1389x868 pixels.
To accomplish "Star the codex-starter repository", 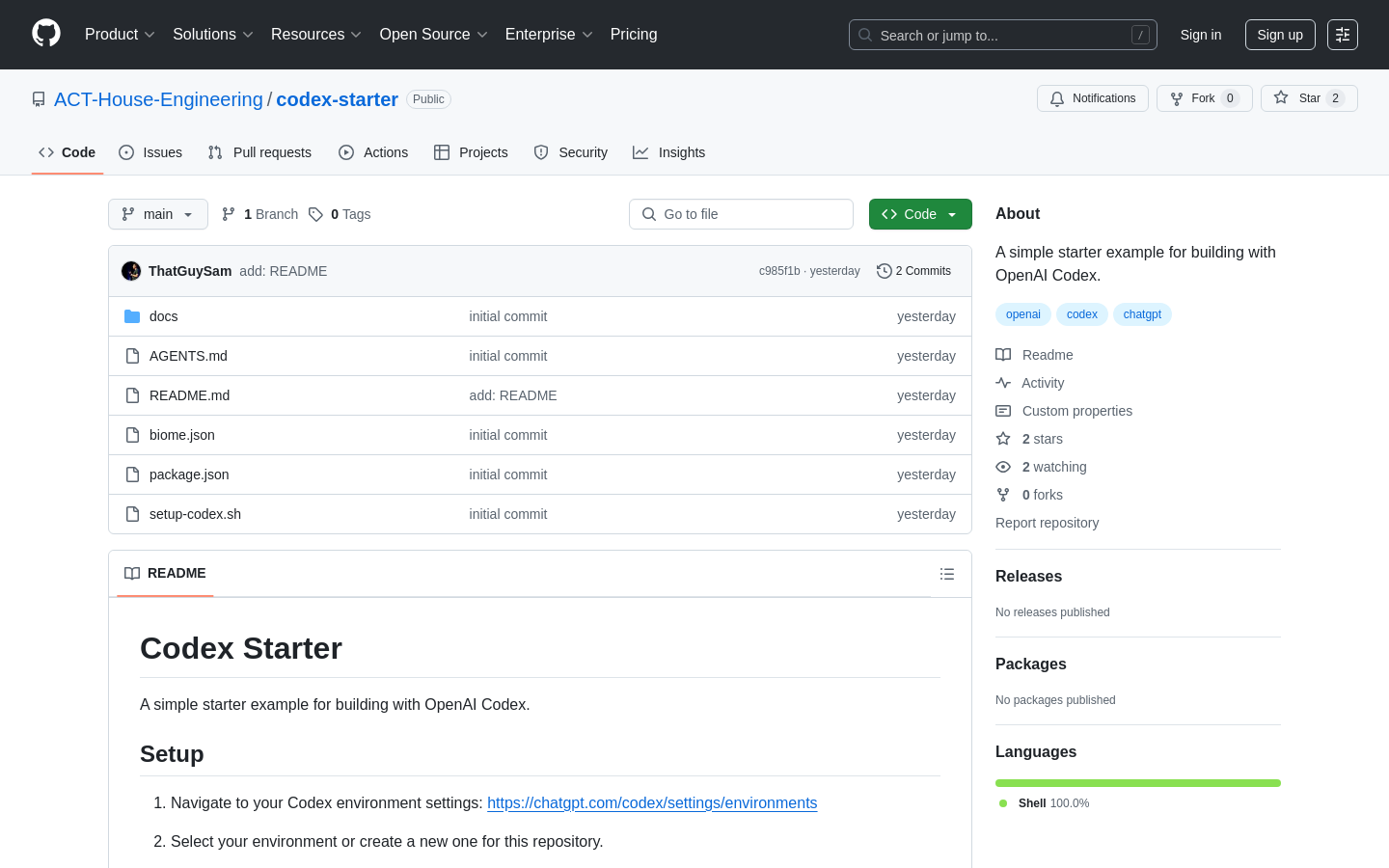I will [x=1309, y=98].
